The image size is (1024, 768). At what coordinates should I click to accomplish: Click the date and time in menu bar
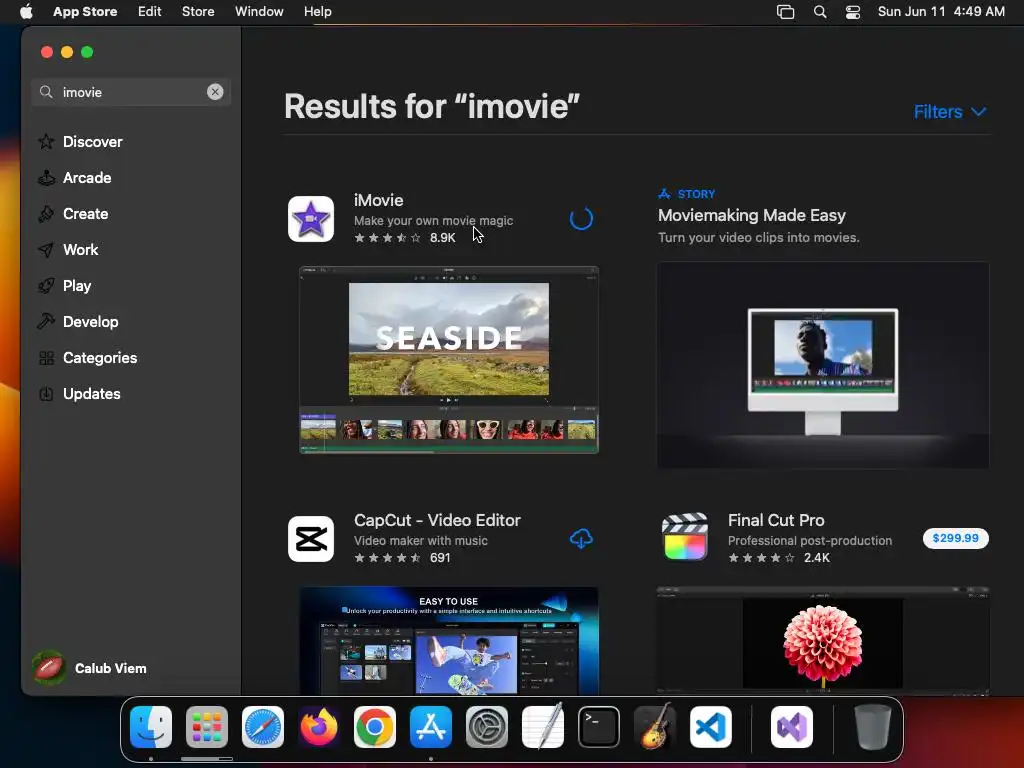pos(941,12)
